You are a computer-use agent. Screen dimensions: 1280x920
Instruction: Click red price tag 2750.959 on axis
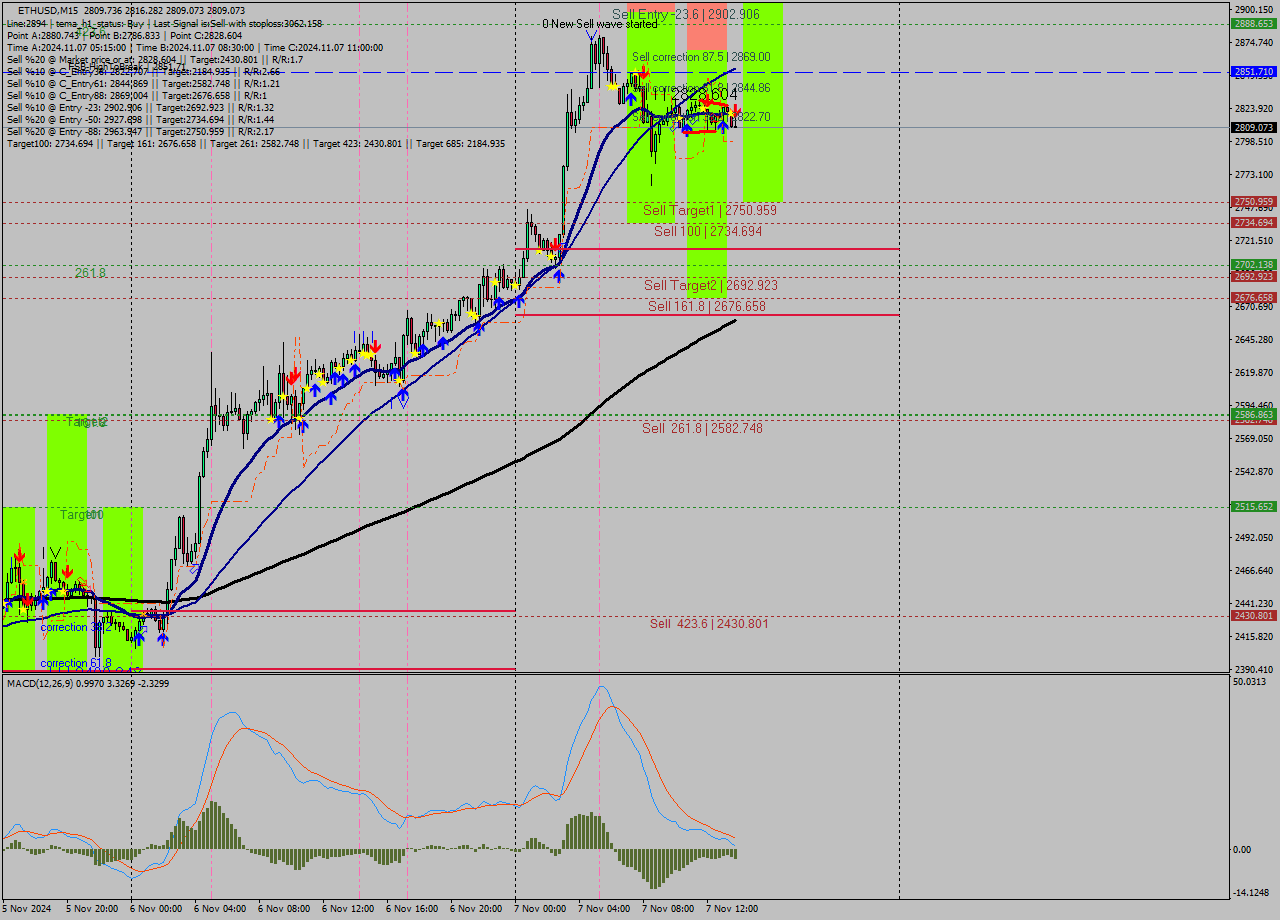(1253, 202)
